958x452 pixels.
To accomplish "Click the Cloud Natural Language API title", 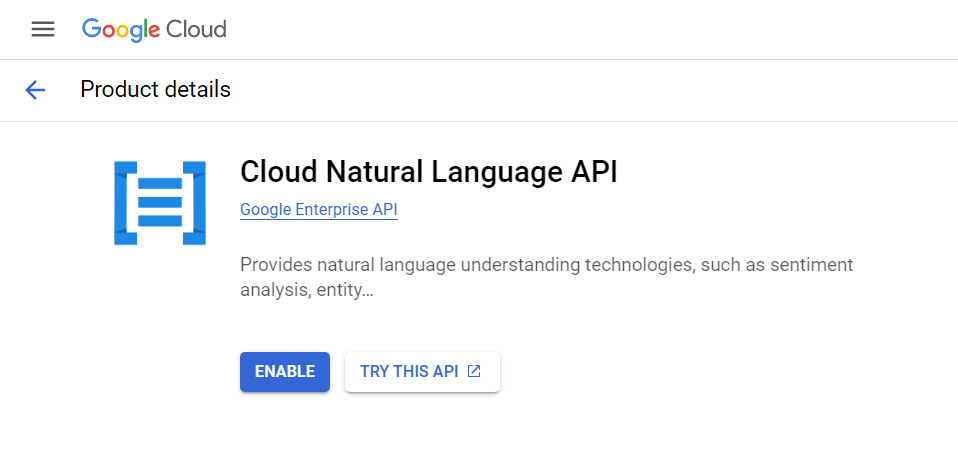I will tap(429, 172).
